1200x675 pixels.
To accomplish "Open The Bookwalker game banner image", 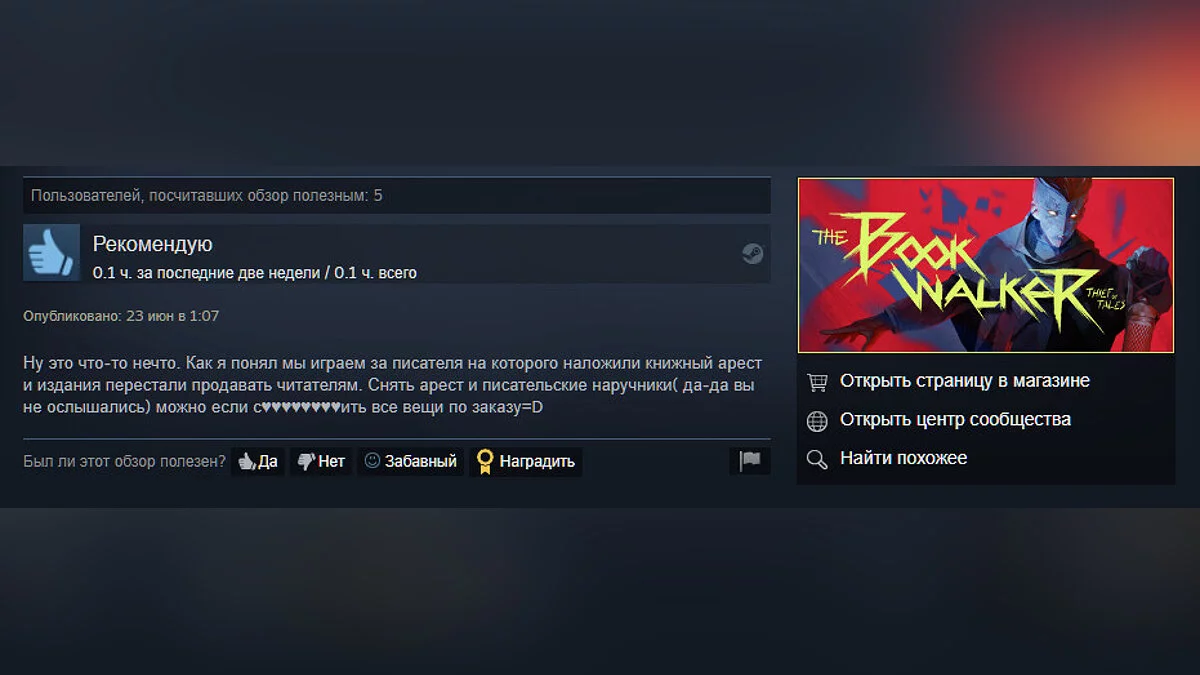I will point(985,265).
